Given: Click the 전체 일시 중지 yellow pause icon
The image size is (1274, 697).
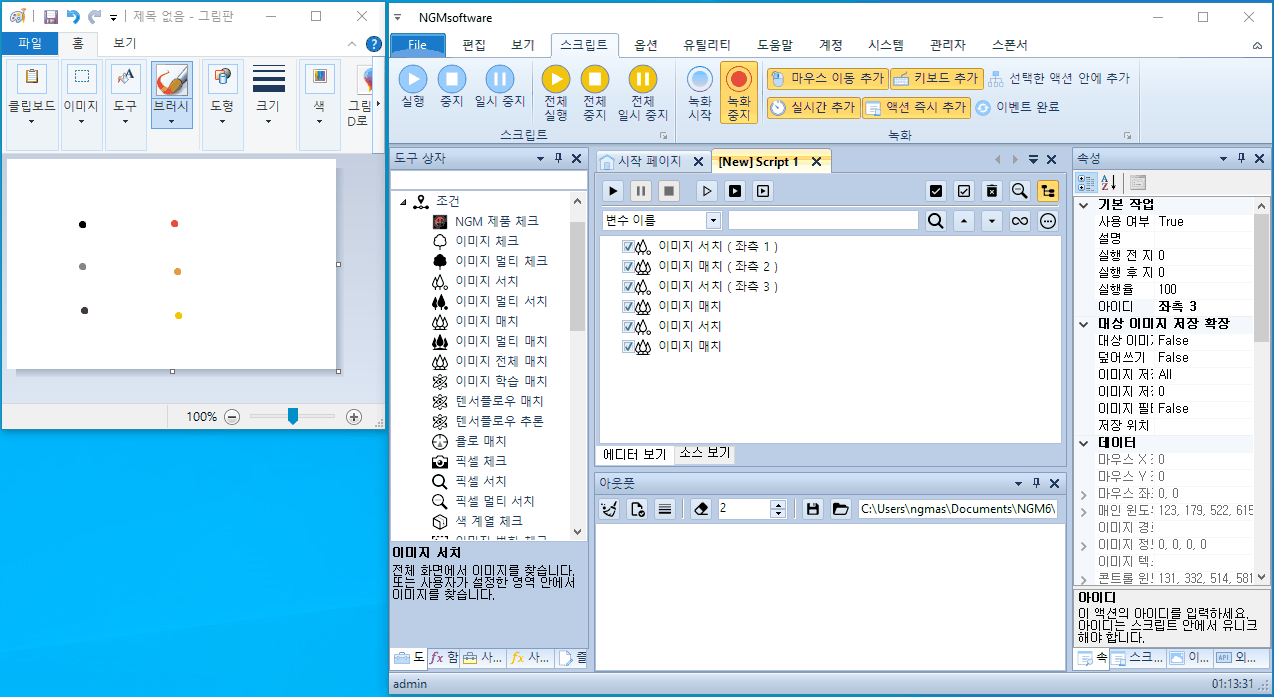Looking at the screenshot, I should [642, 79].
